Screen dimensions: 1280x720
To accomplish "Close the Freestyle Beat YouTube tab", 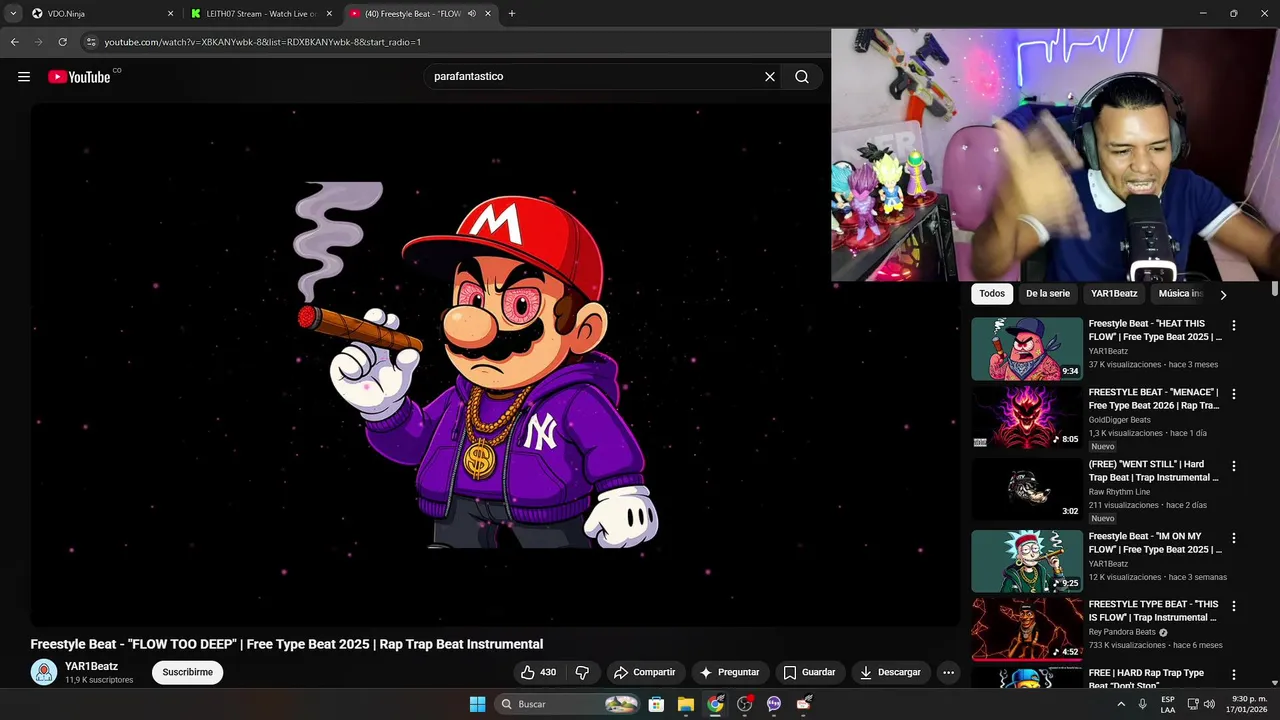I will [488, 14].
